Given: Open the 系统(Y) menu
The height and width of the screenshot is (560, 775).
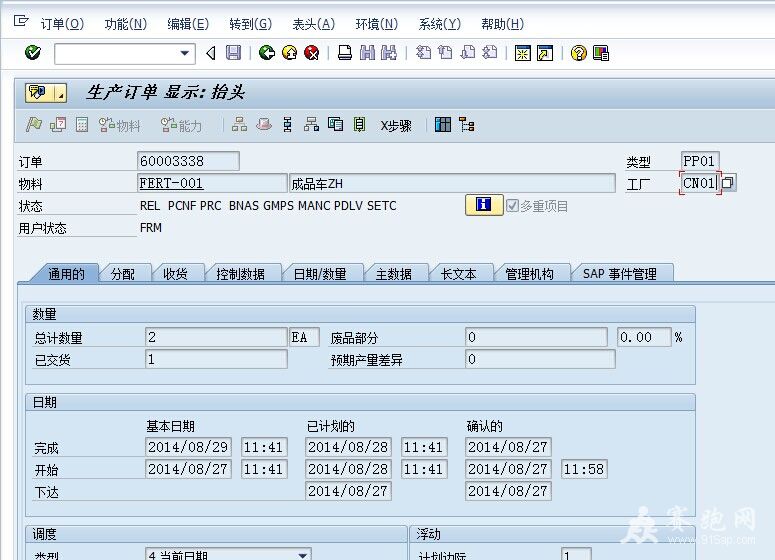Looking at the screenshot, I should coord(439,24).
